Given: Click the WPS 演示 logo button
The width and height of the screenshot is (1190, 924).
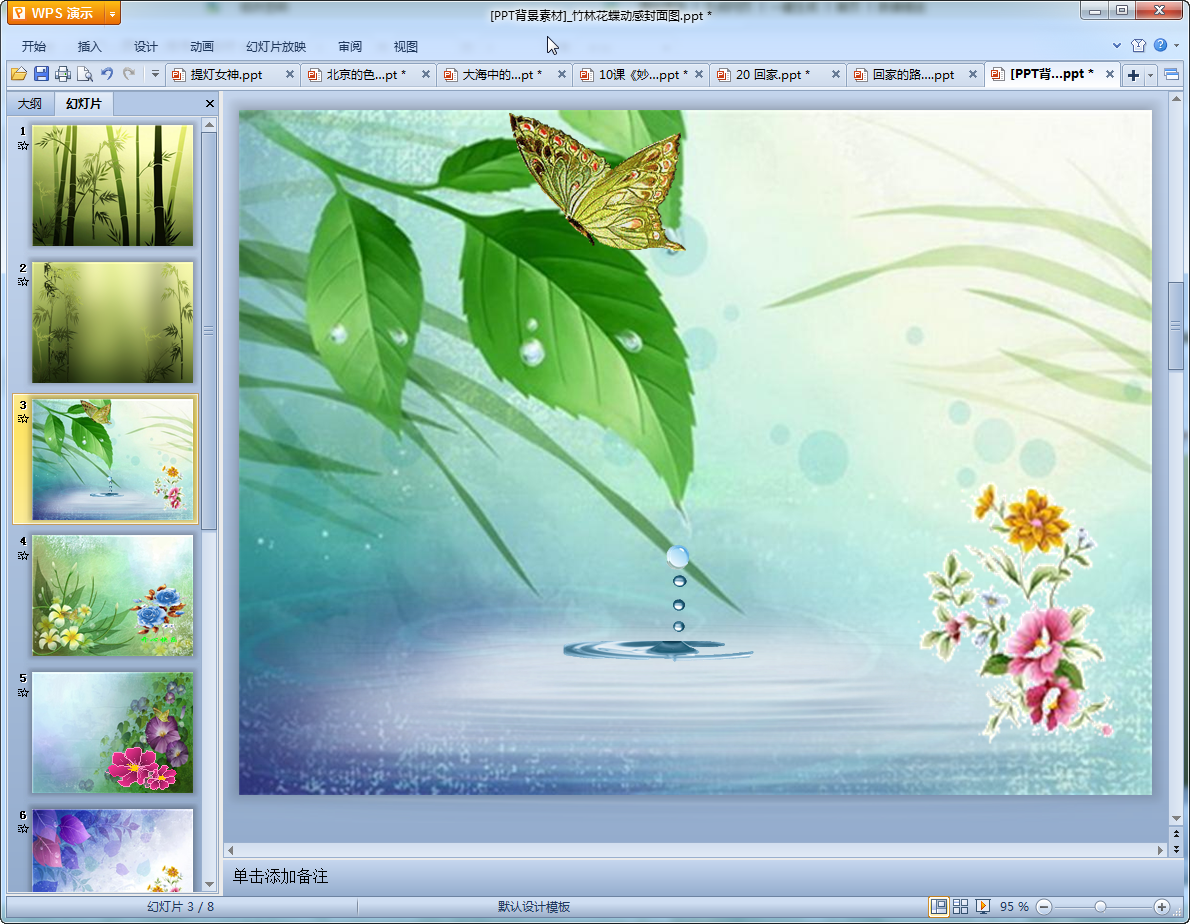Looking at the screenshot, I should [55, 14].
